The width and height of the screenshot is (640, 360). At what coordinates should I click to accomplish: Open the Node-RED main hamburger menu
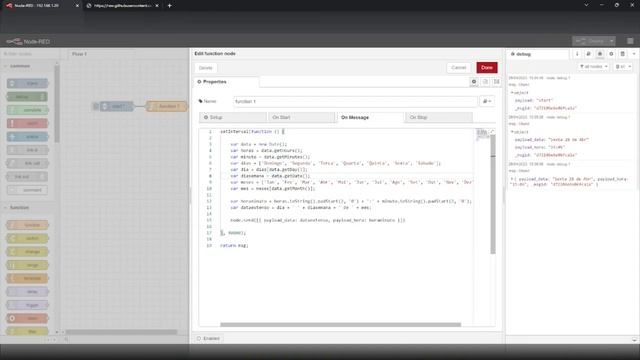630,41
